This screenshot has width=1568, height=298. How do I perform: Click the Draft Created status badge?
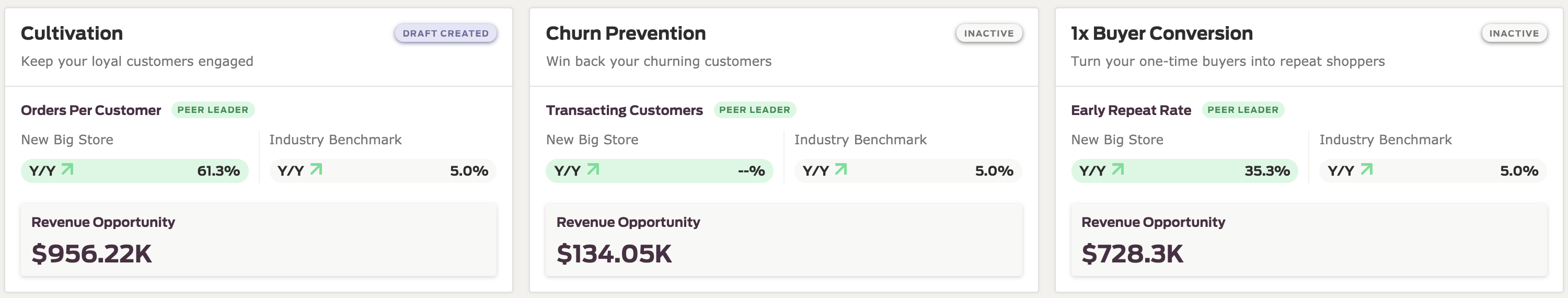(445, 33)
